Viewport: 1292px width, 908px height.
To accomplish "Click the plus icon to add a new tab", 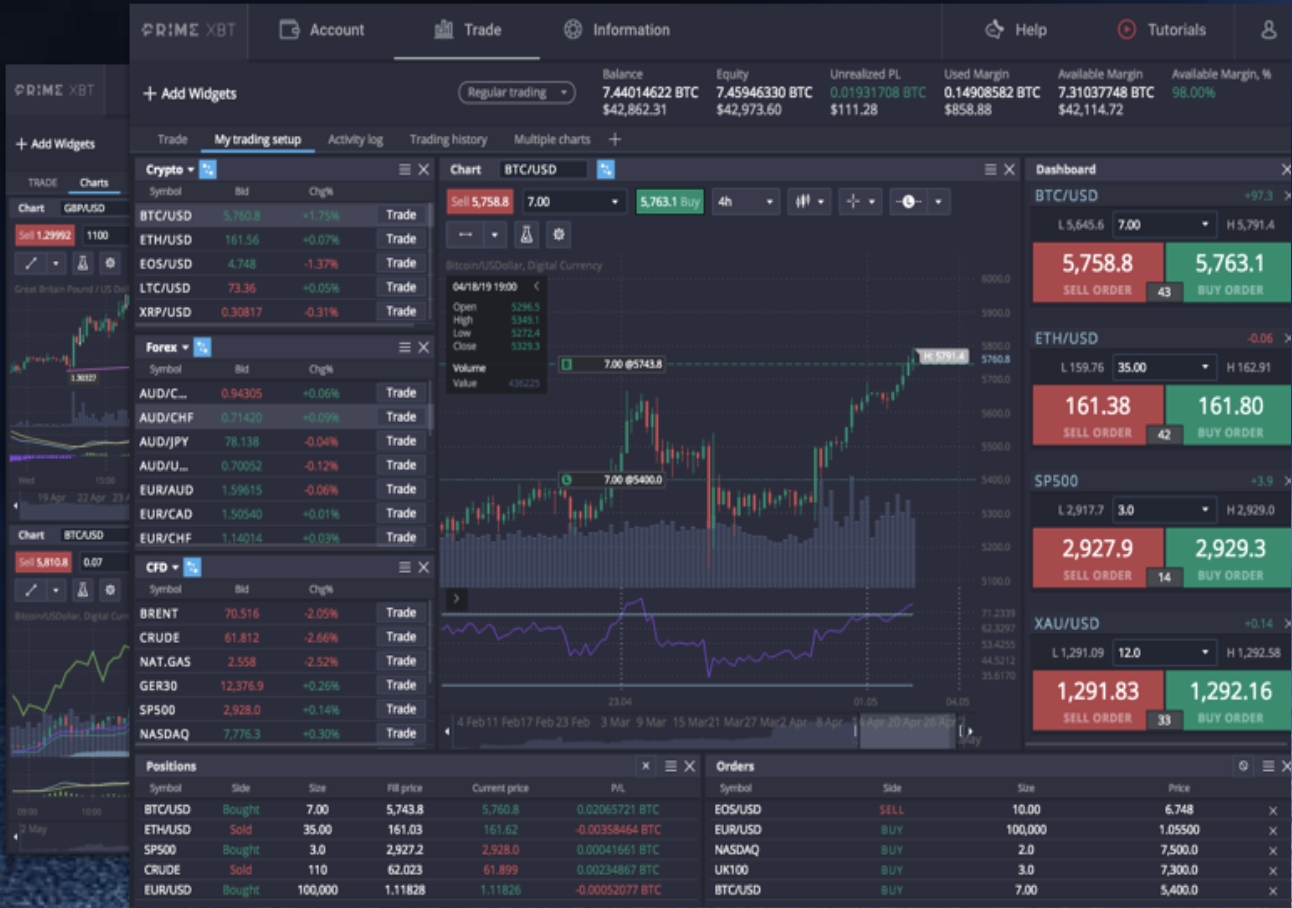I will pos(615,139).
